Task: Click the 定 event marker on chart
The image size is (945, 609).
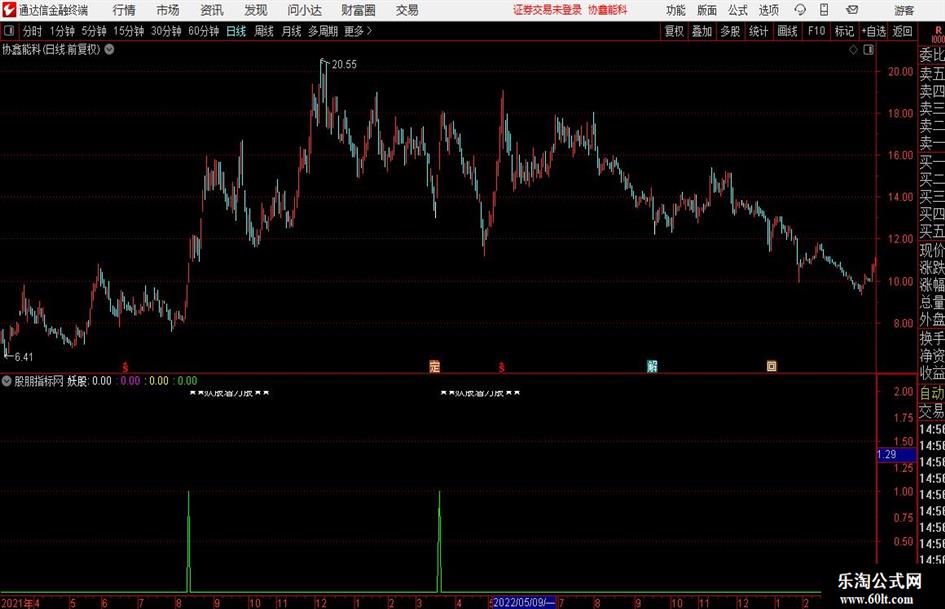Action: pos(434,366)
